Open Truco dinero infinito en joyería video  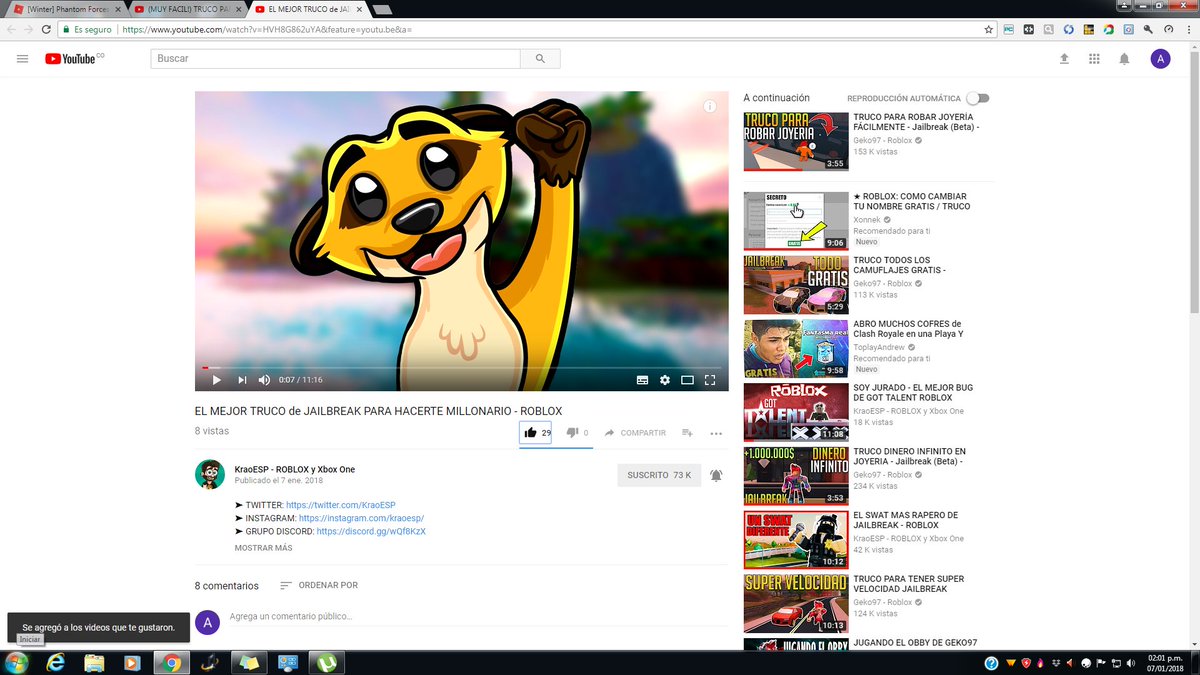tap(796, 477)
